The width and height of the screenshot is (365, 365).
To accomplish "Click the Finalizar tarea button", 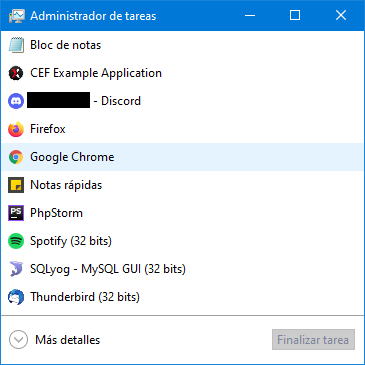I will click(313, 340).
